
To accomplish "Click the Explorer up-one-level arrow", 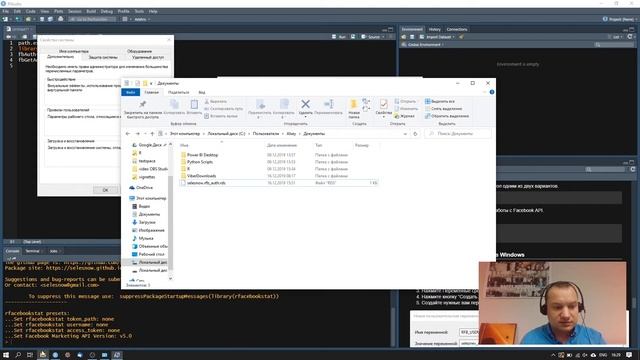I will (152, 134).
